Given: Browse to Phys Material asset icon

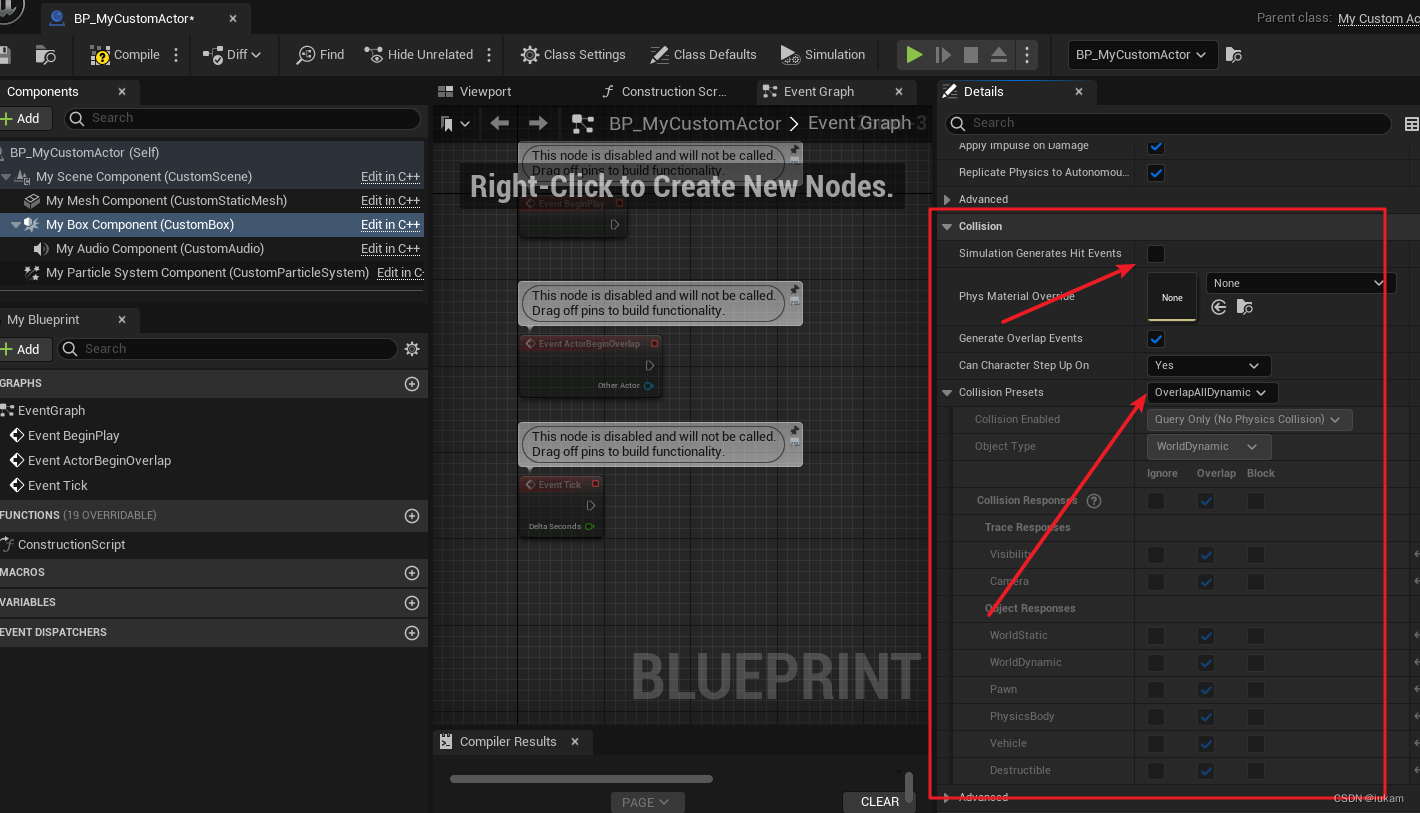Looking at the screenshot, I should [1245, 308].
